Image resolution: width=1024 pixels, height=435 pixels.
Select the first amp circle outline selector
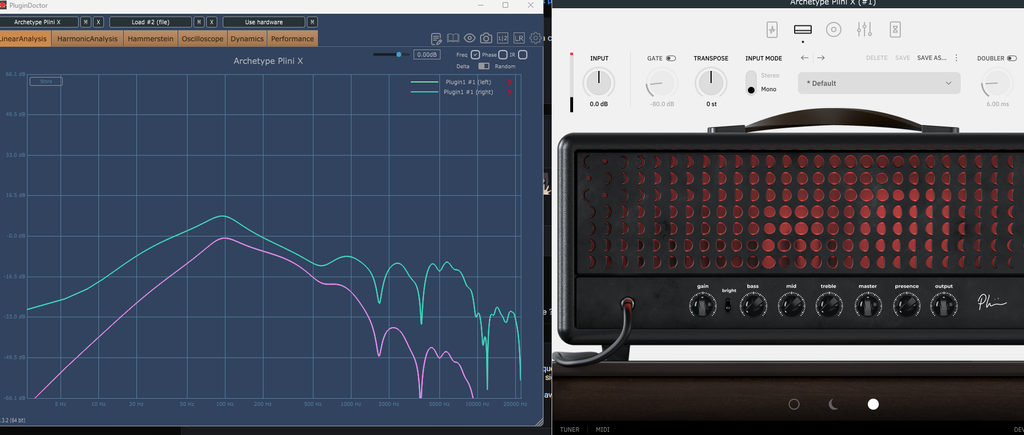[x=794, y=404]
